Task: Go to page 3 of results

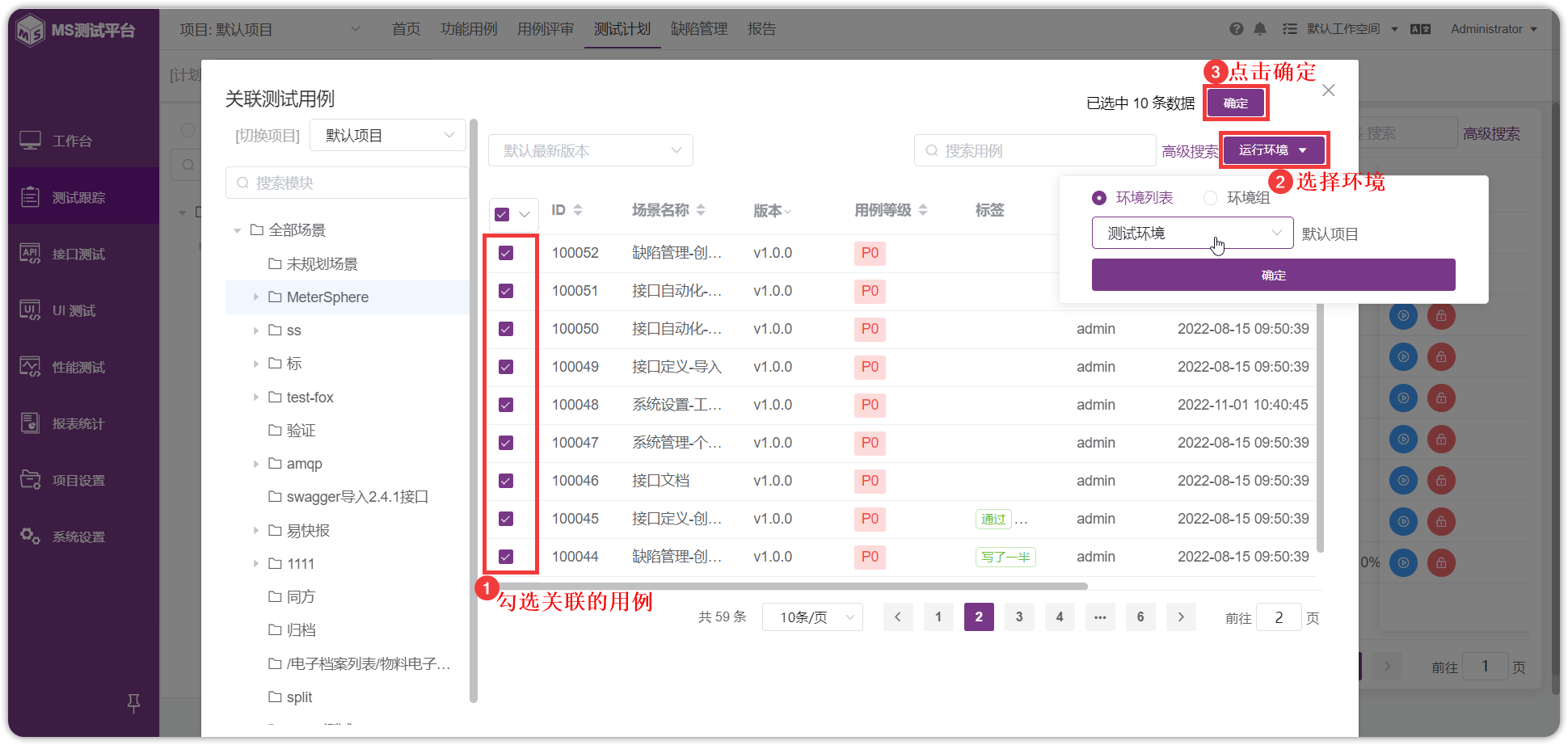Action: tap(1019, 617)
